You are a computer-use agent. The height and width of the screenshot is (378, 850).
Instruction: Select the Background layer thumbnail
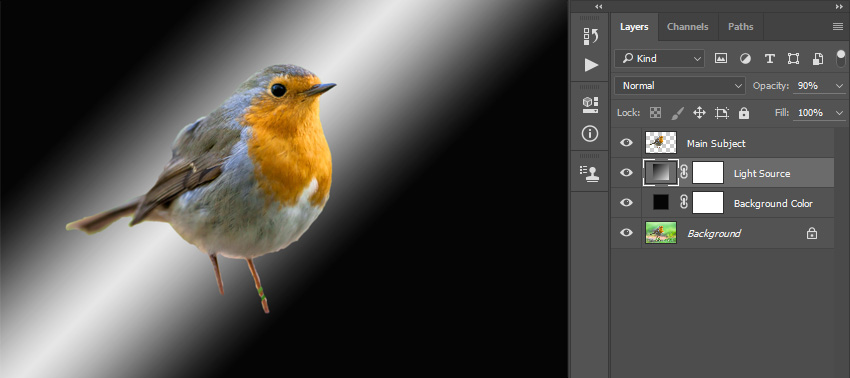point(661,233)
